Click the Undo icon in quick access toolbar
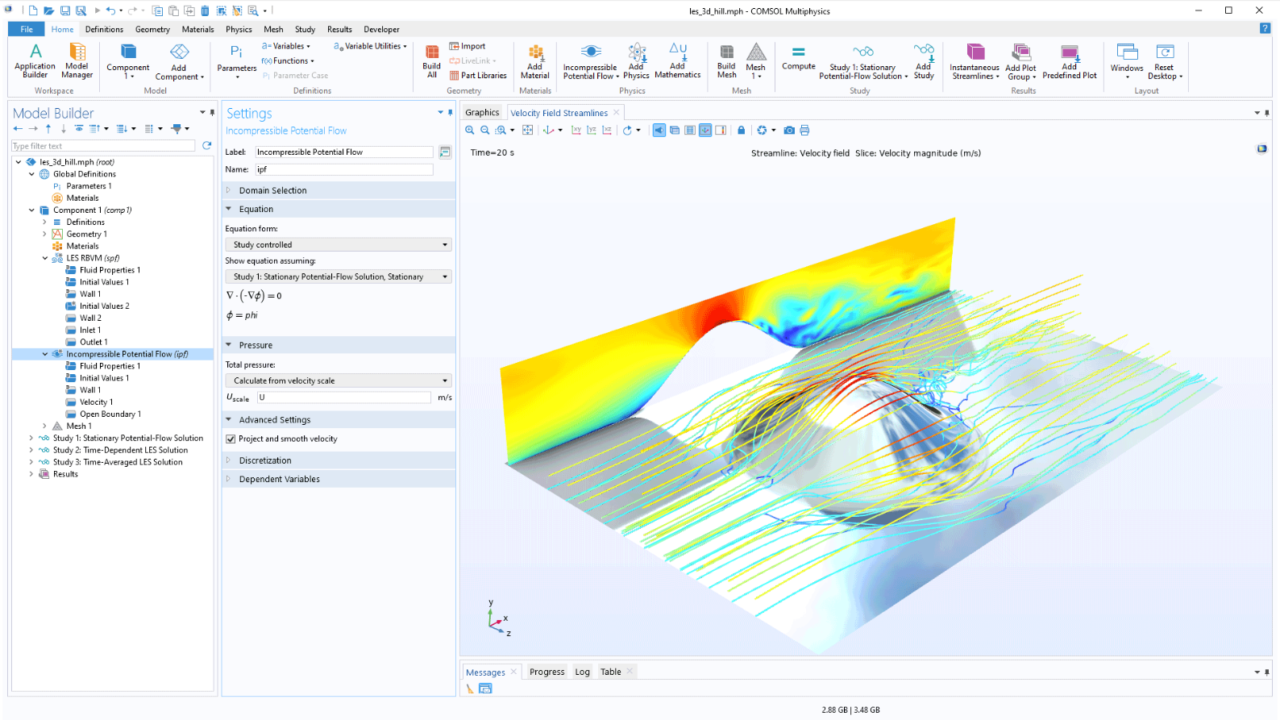The width and height of the screenshot is (1280, 720). pyautogui.click(x=110, y=11)
